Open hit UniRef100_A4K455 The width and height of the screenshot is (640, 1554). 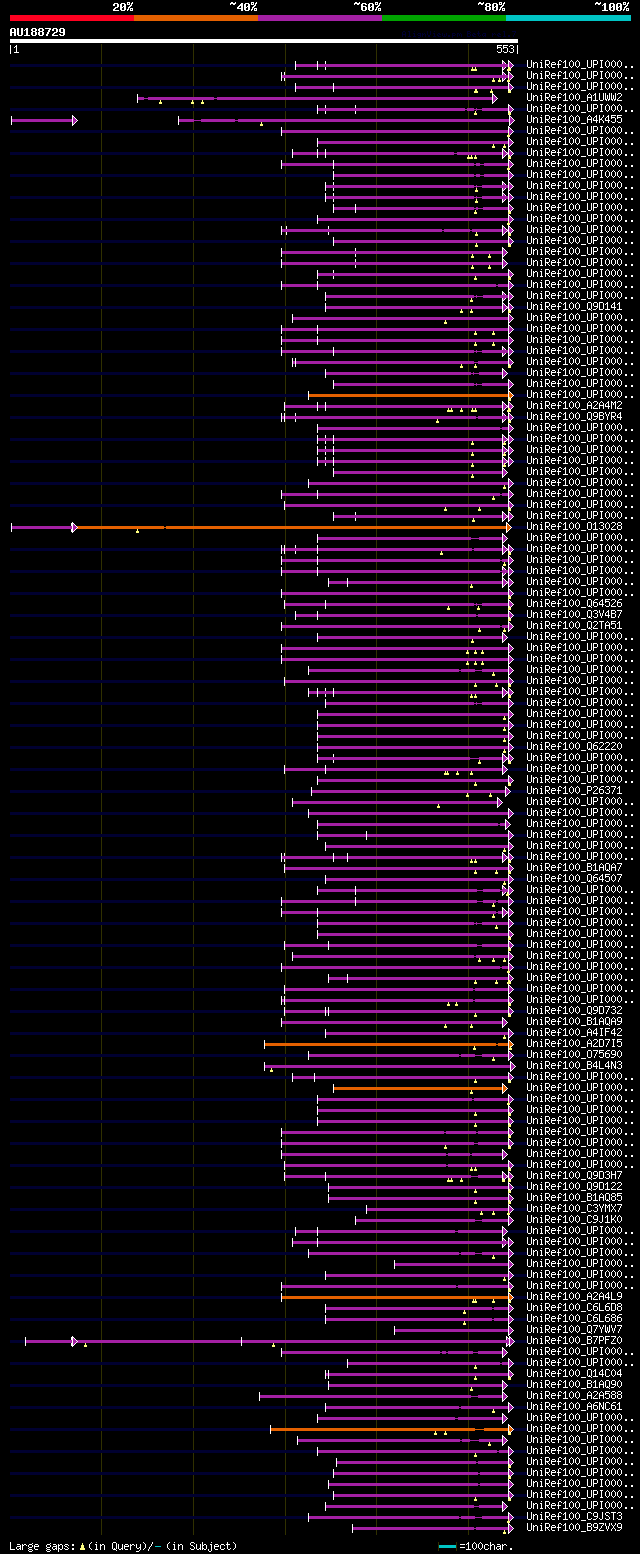(x=574, y=120)
